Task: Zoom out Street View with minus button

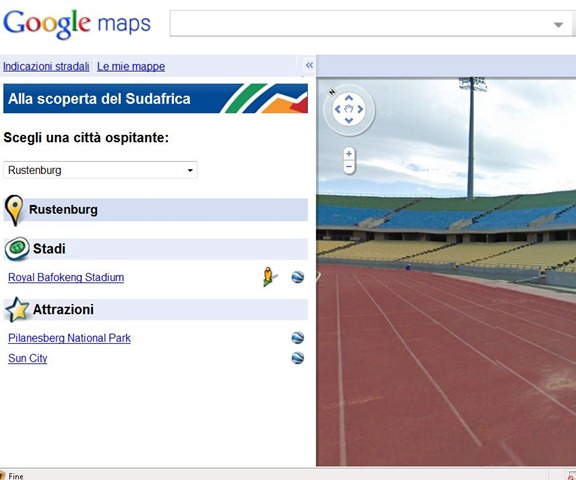Action: pos(349,167)
